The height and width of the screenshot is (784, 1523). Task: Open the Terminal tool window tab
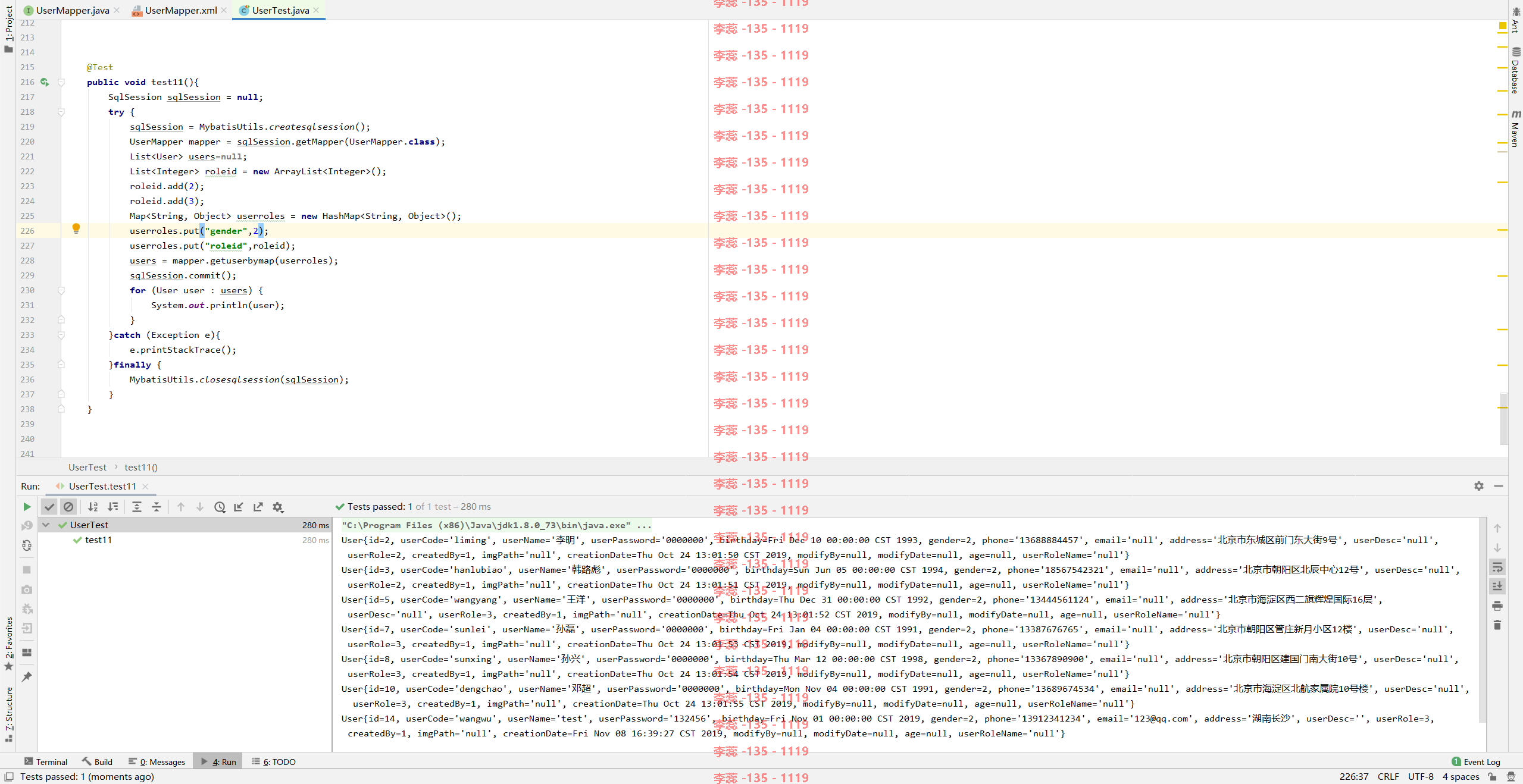click(x=46, y=761)
